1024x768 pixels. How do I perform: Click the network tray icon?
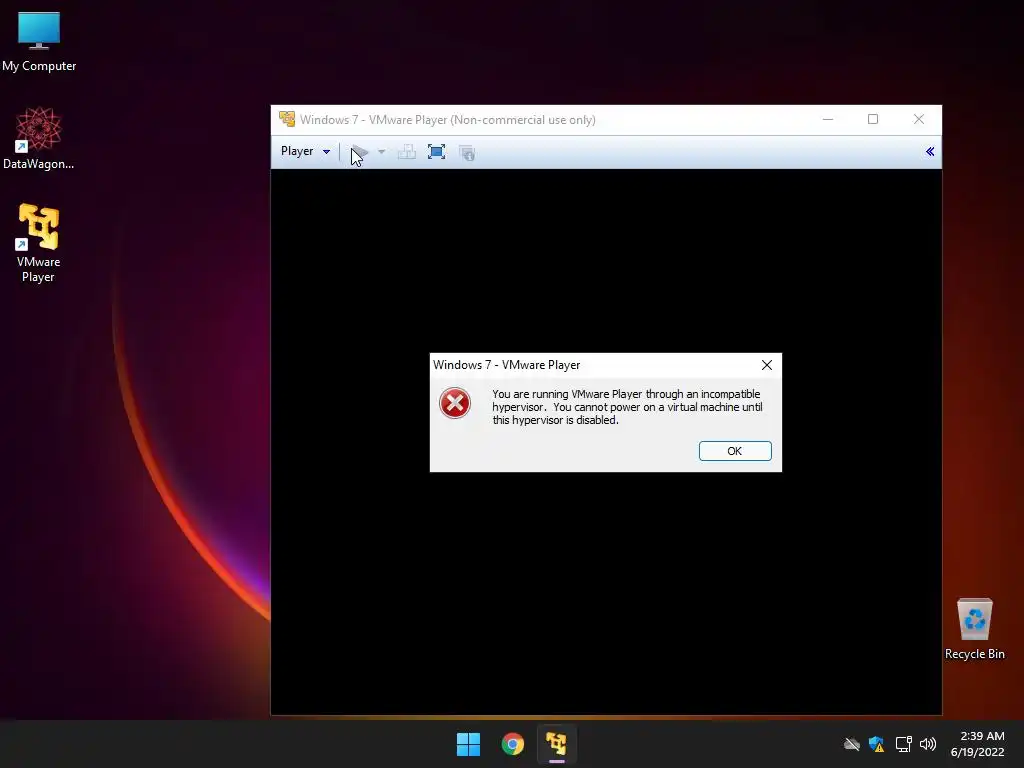903,744
